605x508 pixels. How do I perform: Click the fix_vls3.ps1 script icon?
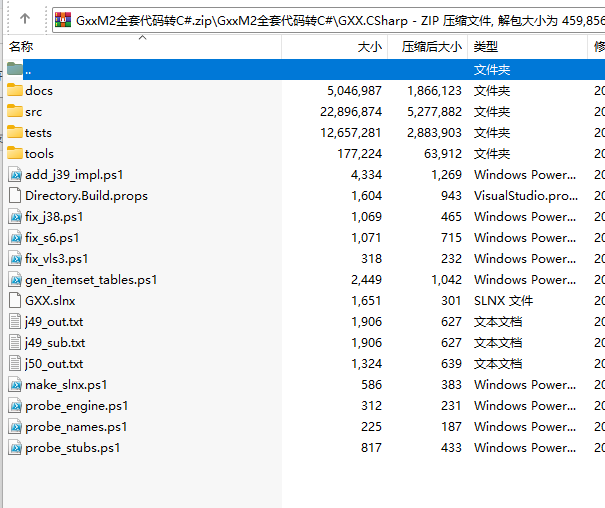pos(15,258)
